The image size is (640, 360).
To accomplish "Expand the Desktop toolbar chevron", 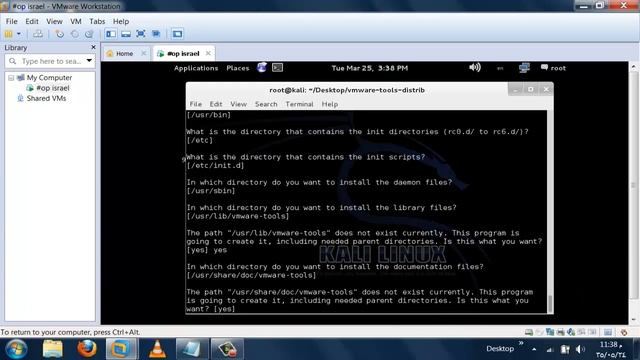I will click(x=521, y=343).
